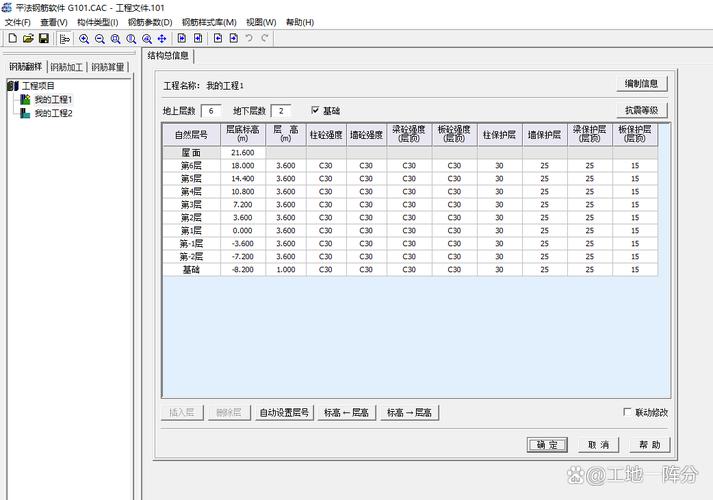Click the zoom window magnifier icon

(x=115, y=39)
